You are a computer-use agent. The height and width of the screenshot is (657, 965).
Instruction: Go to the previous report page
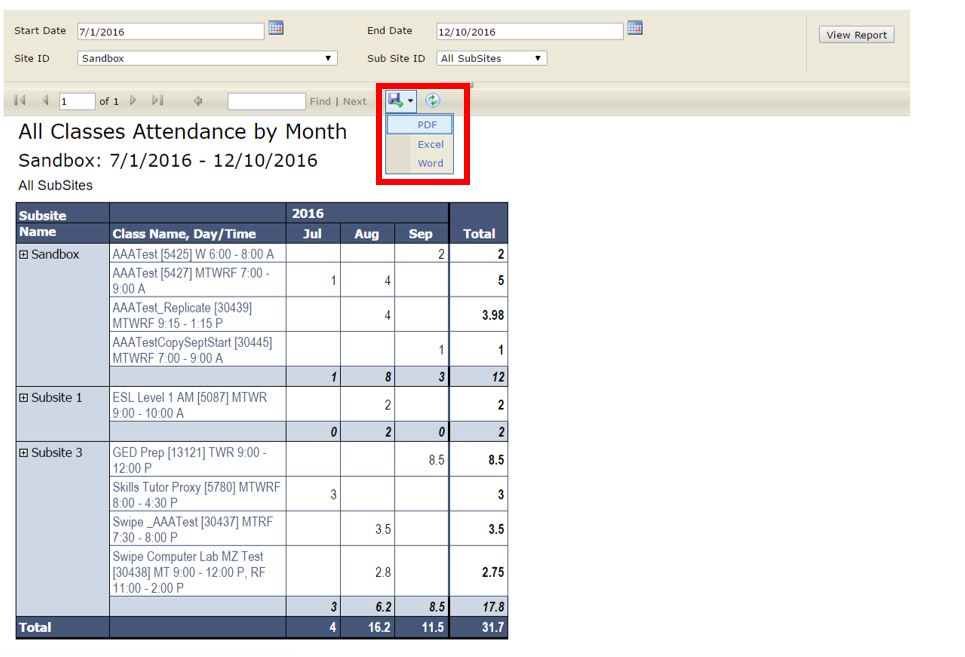[x=45, y=101]
